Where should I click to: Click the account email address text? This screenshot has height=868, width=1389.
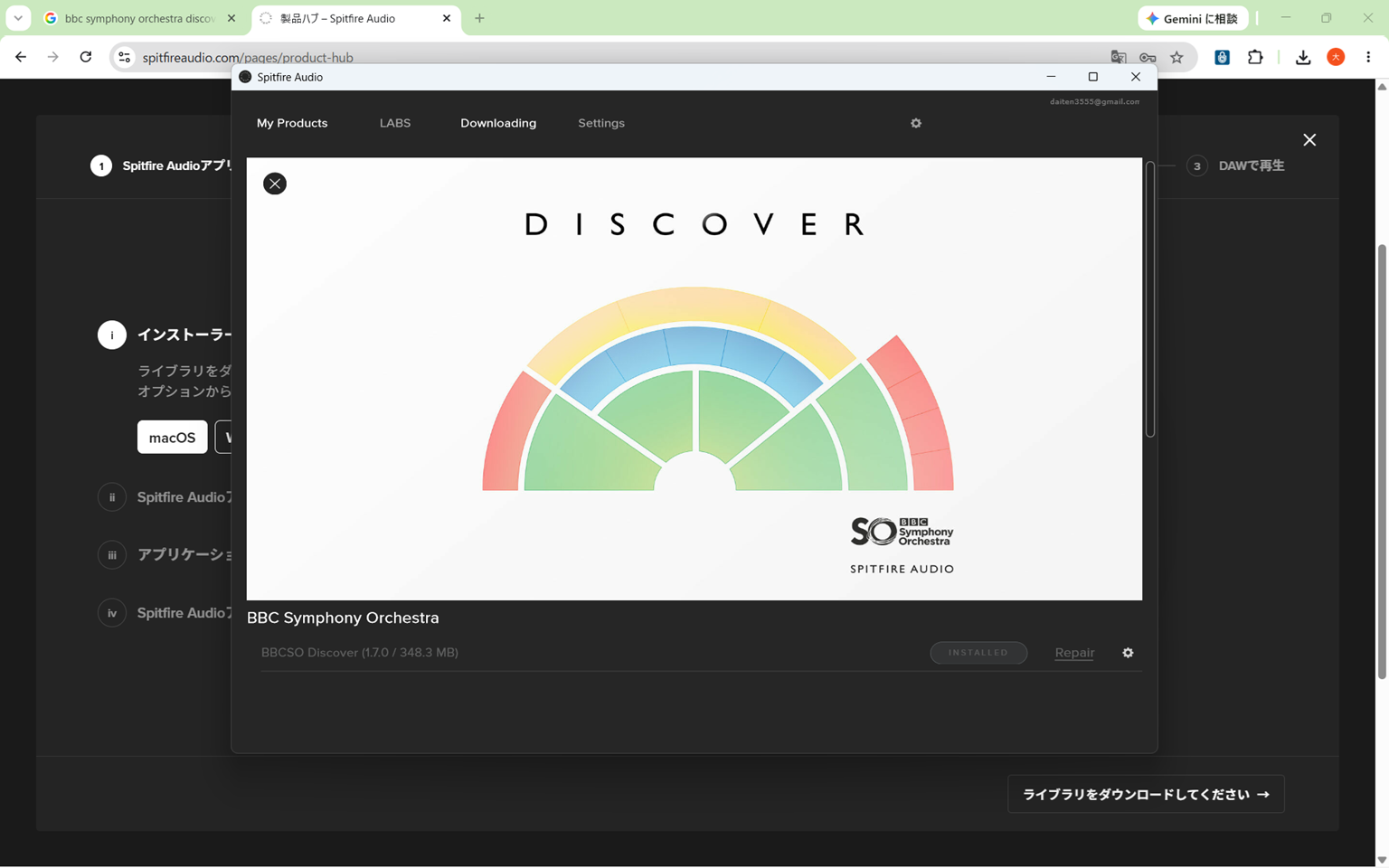click(x=1094, y=101)
